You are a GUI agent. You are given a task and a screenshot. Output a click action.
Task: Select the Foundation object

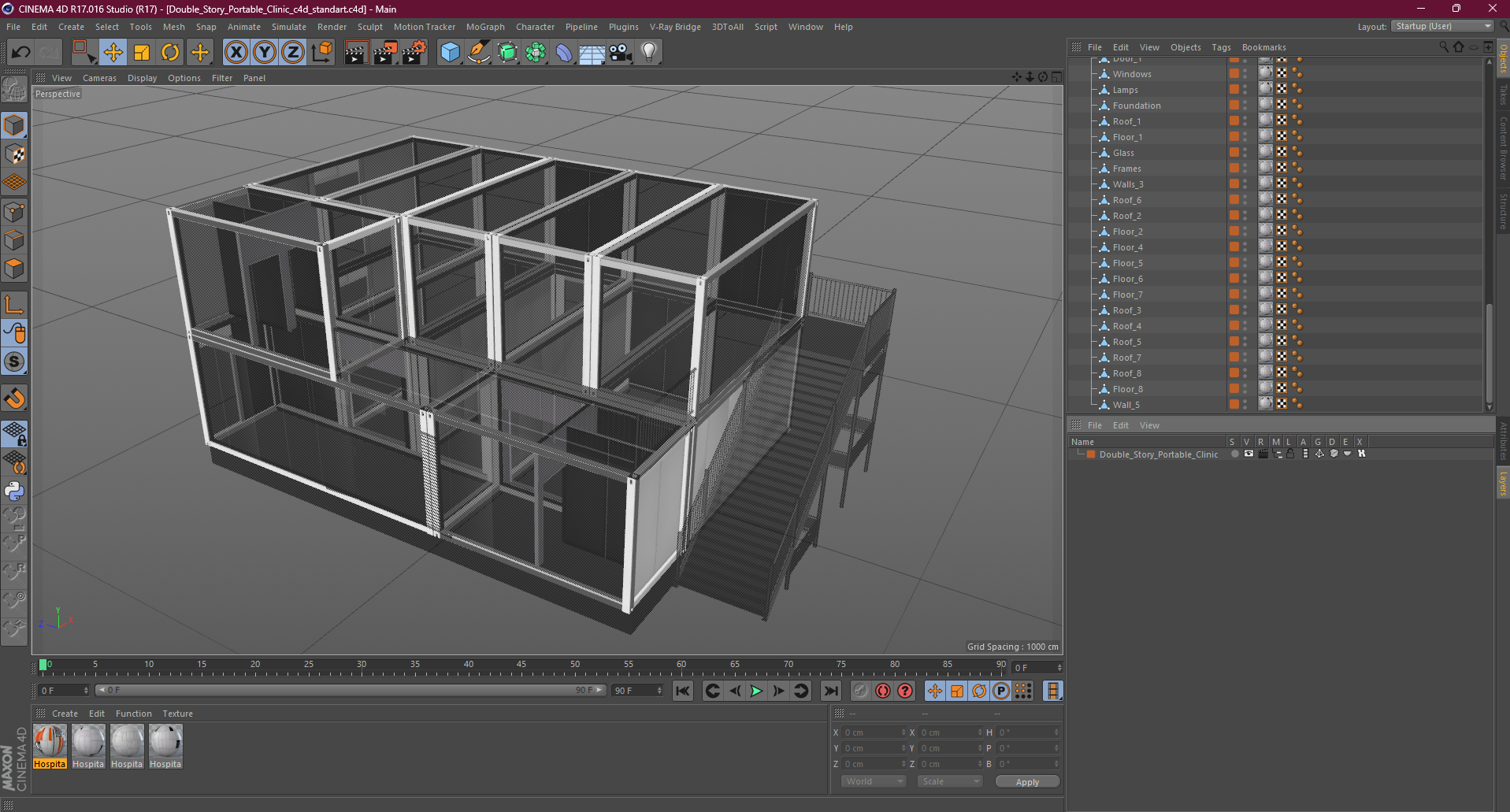point(1137,106)
